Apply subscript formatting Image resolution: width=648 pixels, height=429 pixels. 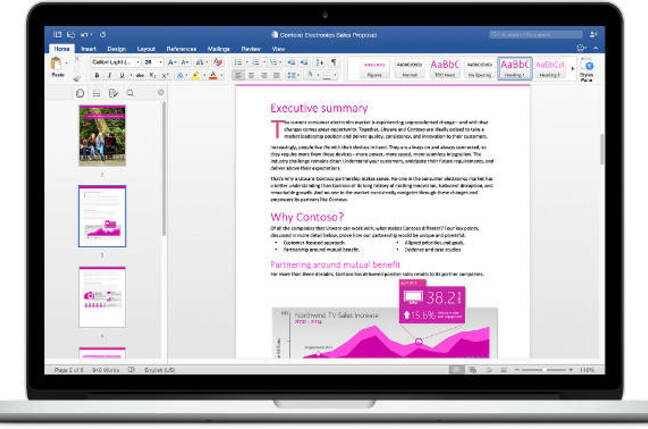(153, 75)
